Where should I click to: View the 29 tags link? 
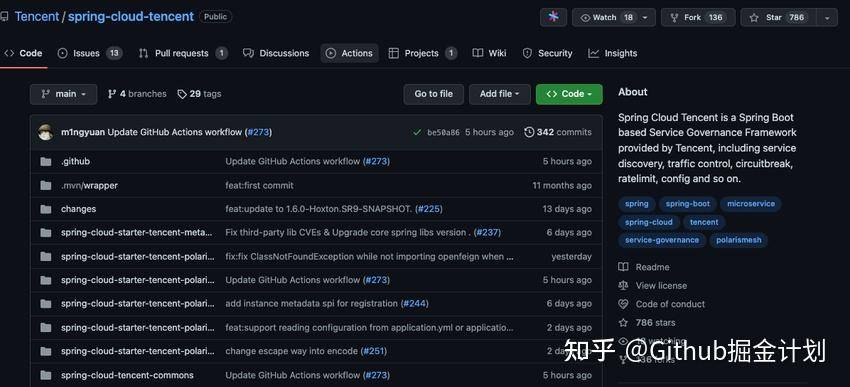pyautogui.click(x=199, y=94)
